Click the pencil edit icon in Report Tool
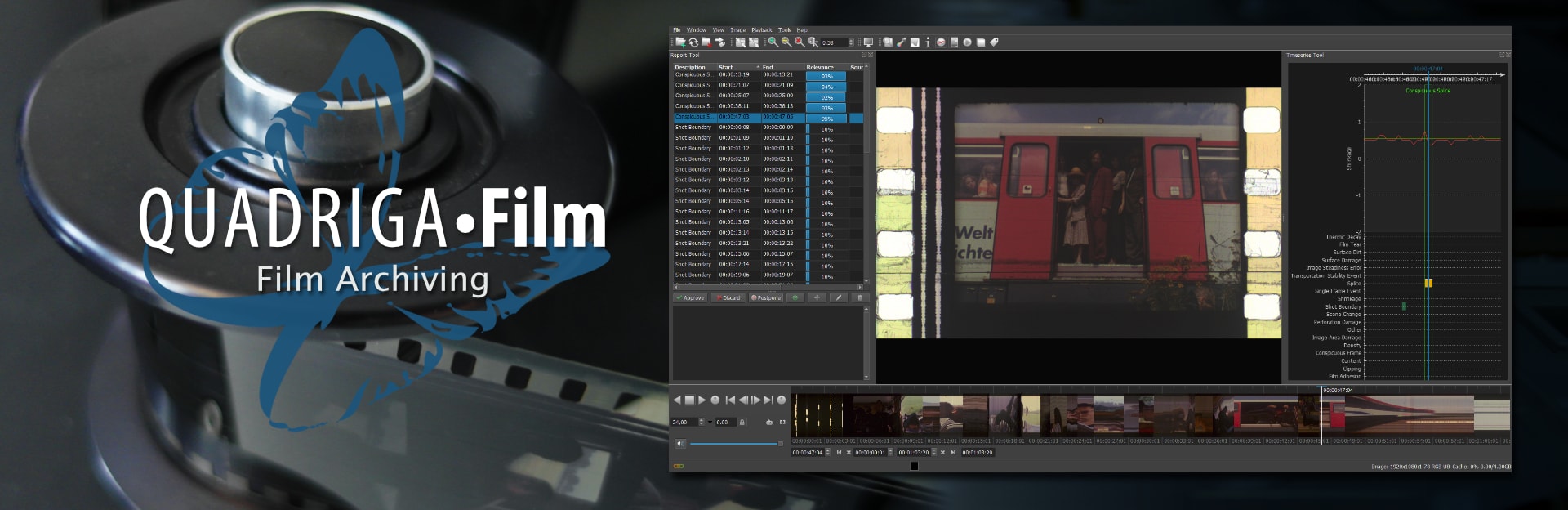Viewport: 1568px width, 510px height. click(838, 297)
